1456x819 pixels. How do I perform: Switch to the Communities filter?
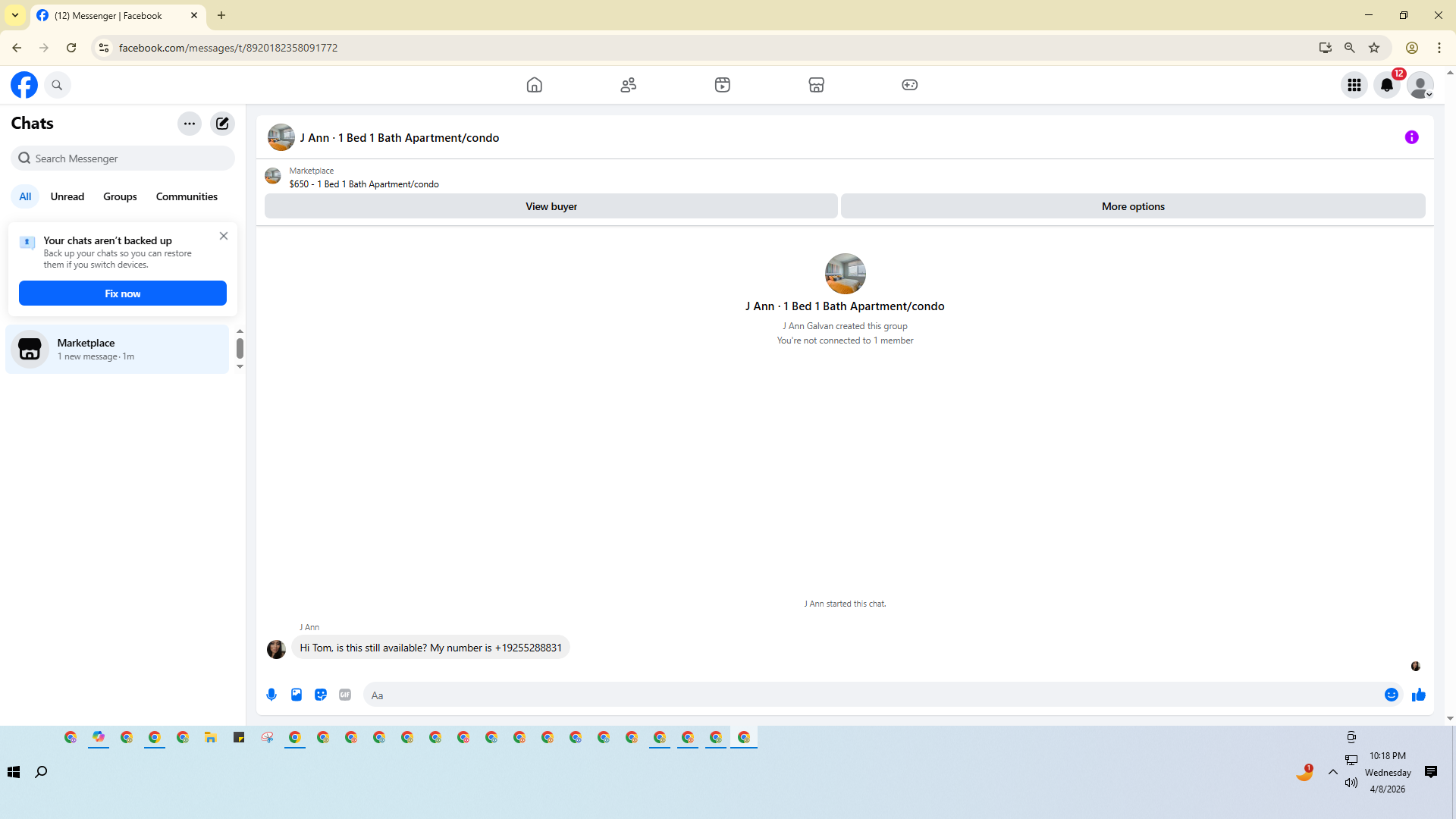(x=187, y=196)
